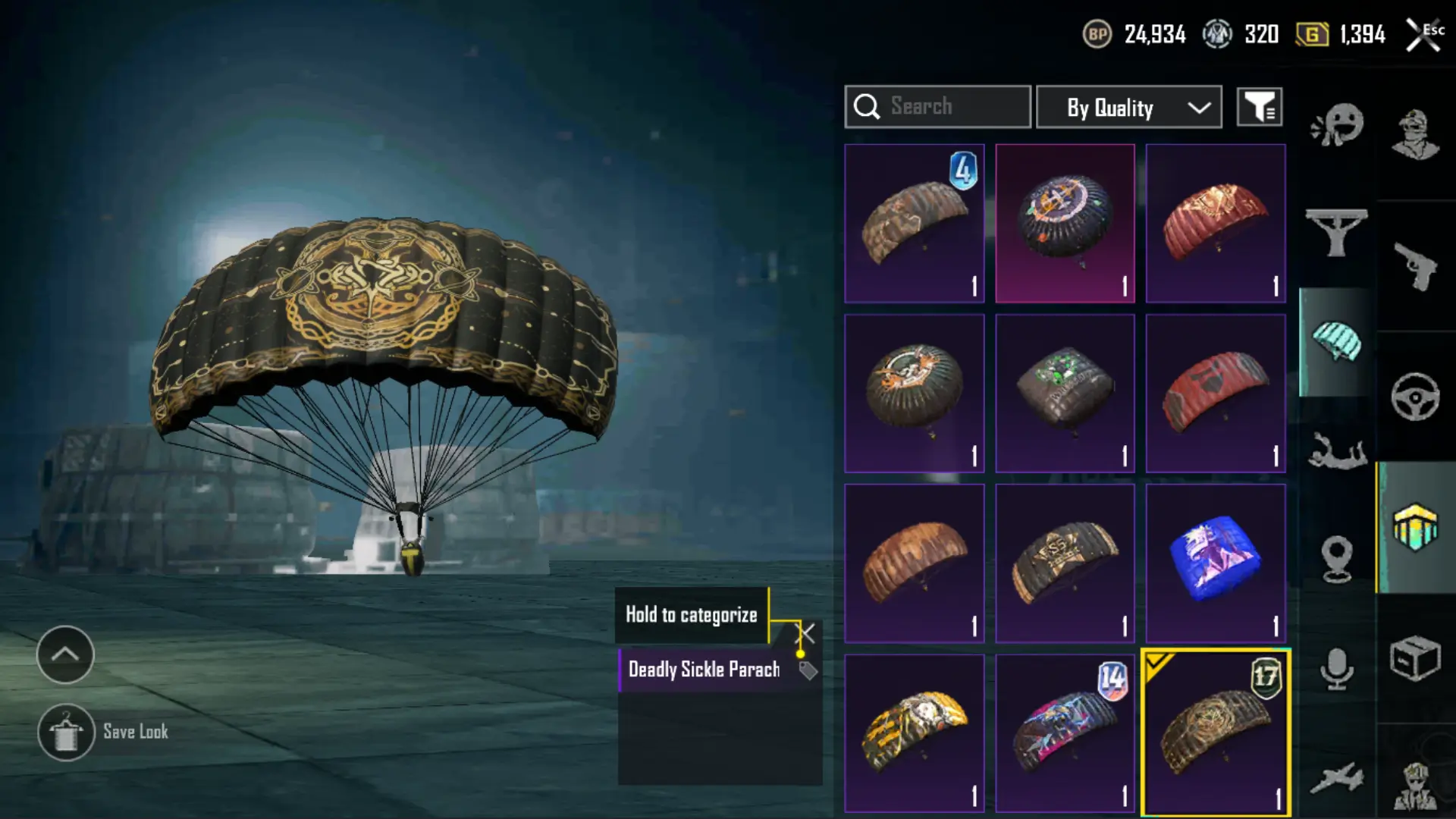1456x819 pixels.
Task: Select the parachute category tab
Action: click(x=1337, y=342)
